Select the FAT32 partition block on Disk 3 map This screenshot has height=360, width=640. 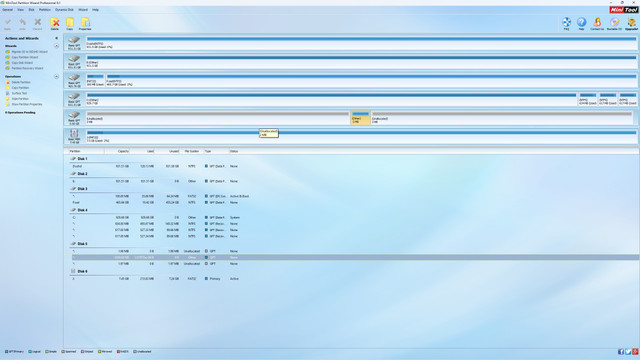(95, 80)
